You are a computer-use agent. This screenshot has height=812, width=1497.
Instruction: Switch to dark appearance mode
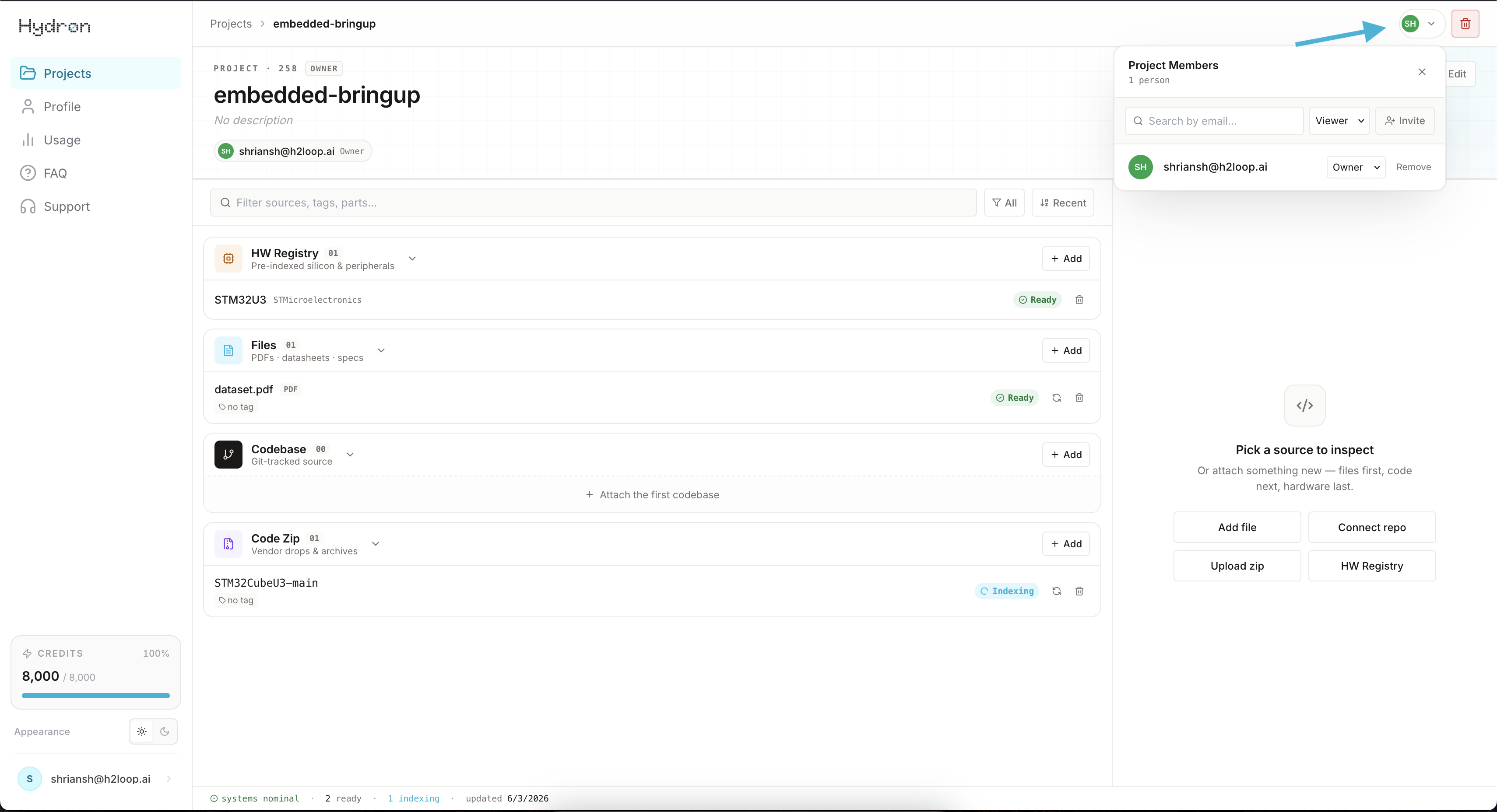165,732
